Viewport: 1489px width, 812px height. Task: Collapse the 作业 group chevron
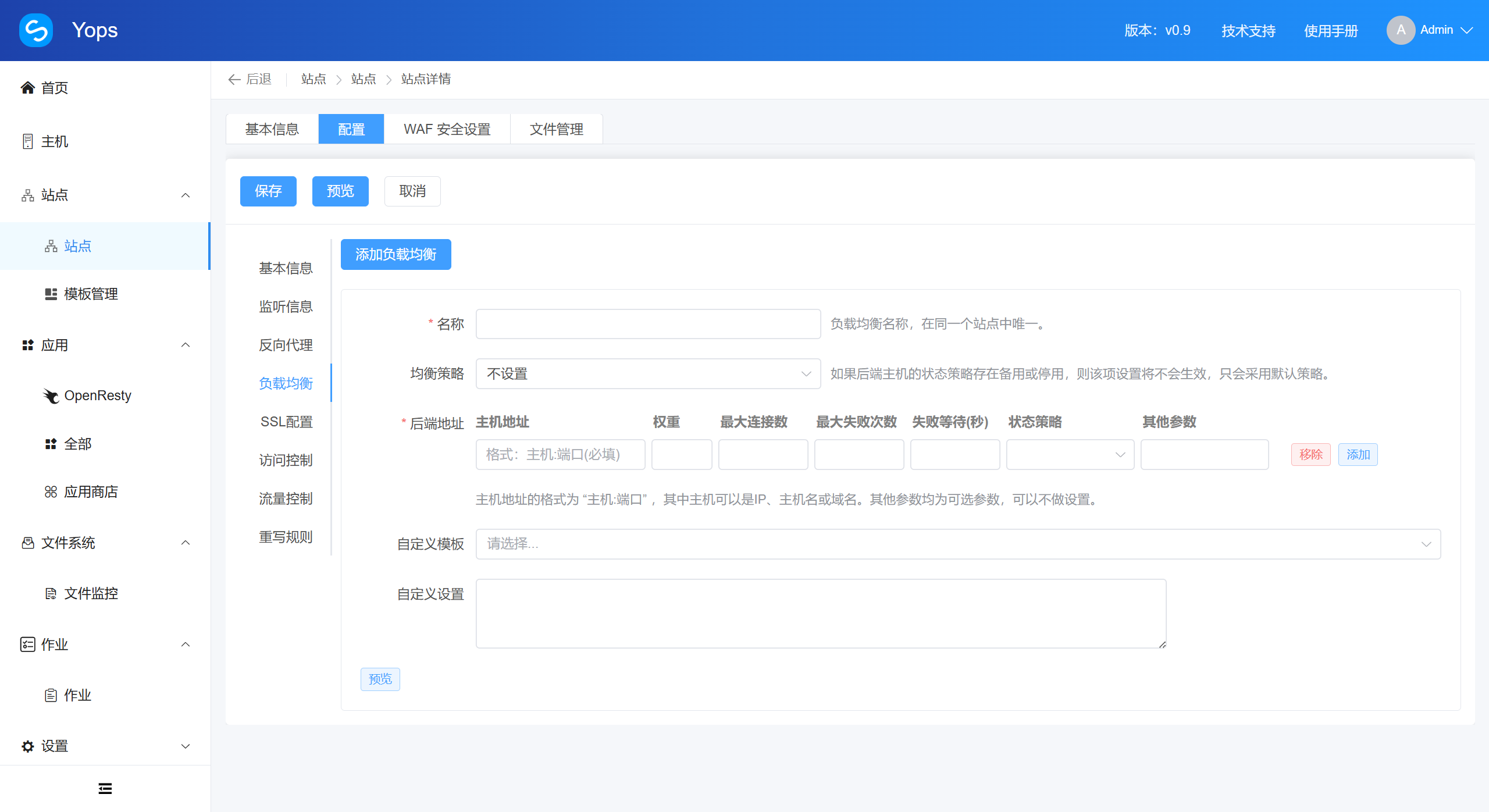pos(186,644)
